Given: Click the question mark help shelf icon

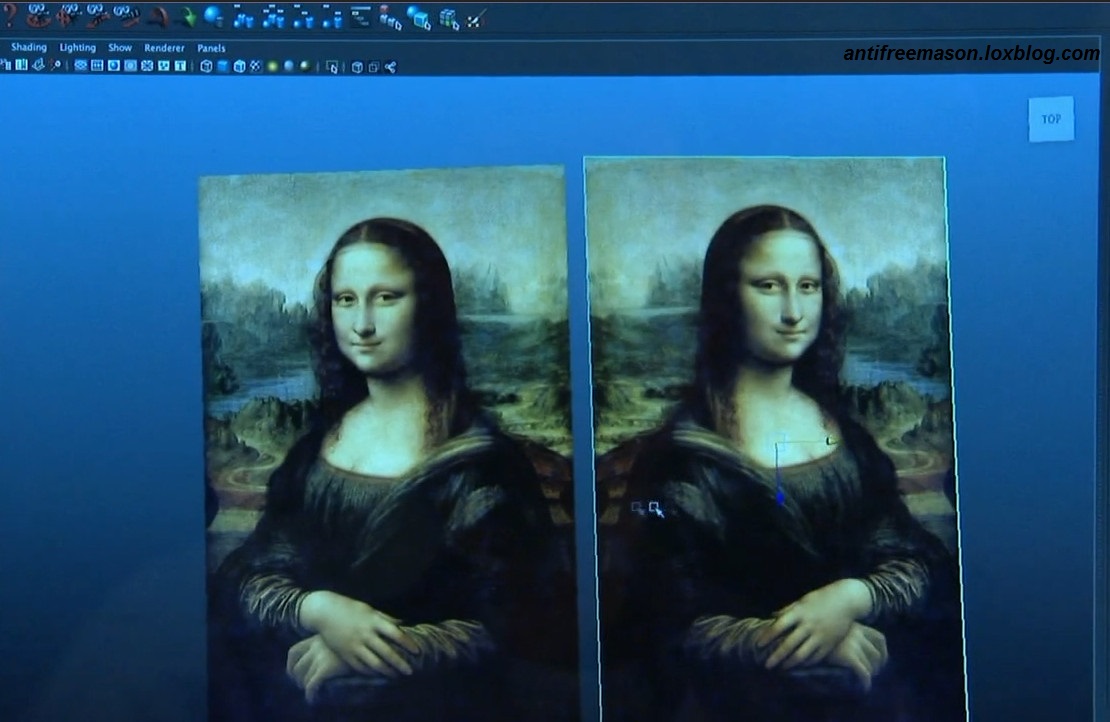Looking at the screenshot, I should point(9,15).
